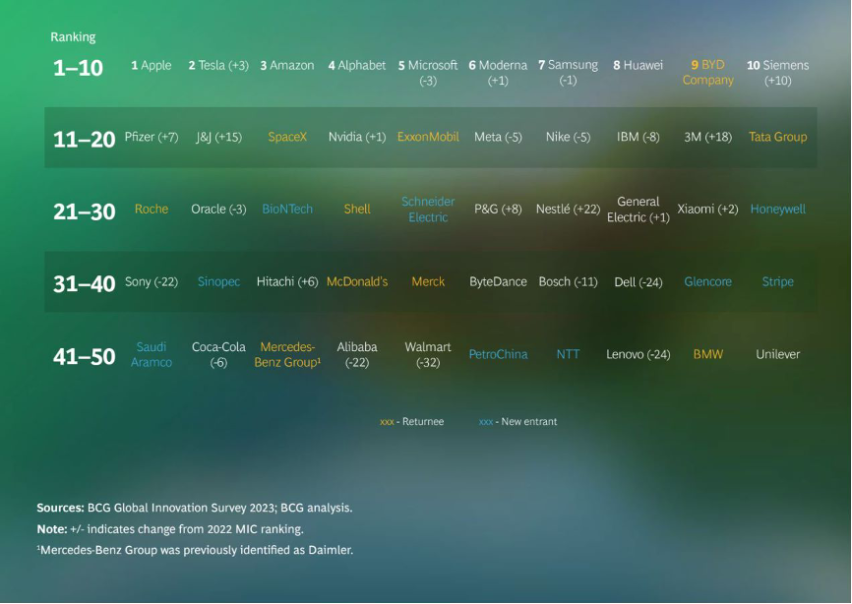The width and height of the screenshot is (852, 604).
Task: Select 'Dell (-24)' entry
Action: tap(638, 282)
